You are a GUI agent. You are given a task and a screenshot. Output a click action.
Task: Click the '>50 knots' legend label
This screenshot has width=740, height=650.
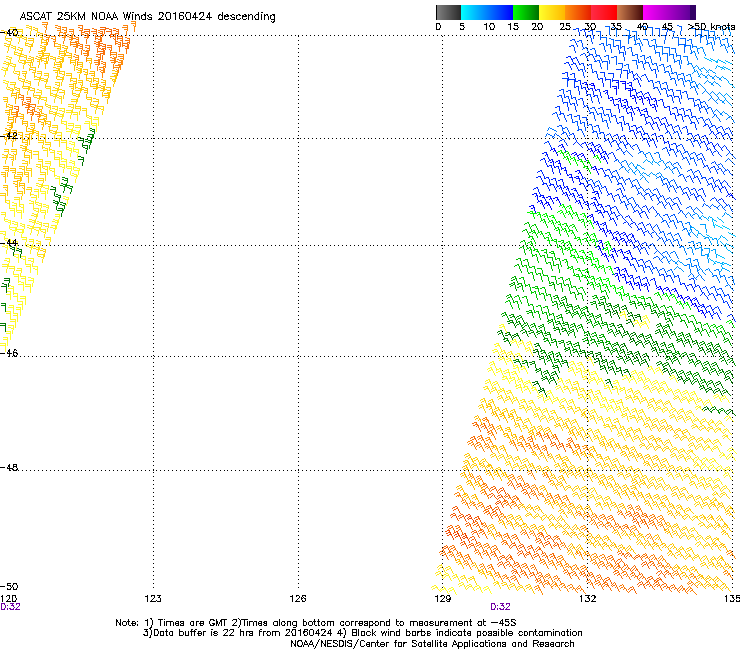pos(712,27)
